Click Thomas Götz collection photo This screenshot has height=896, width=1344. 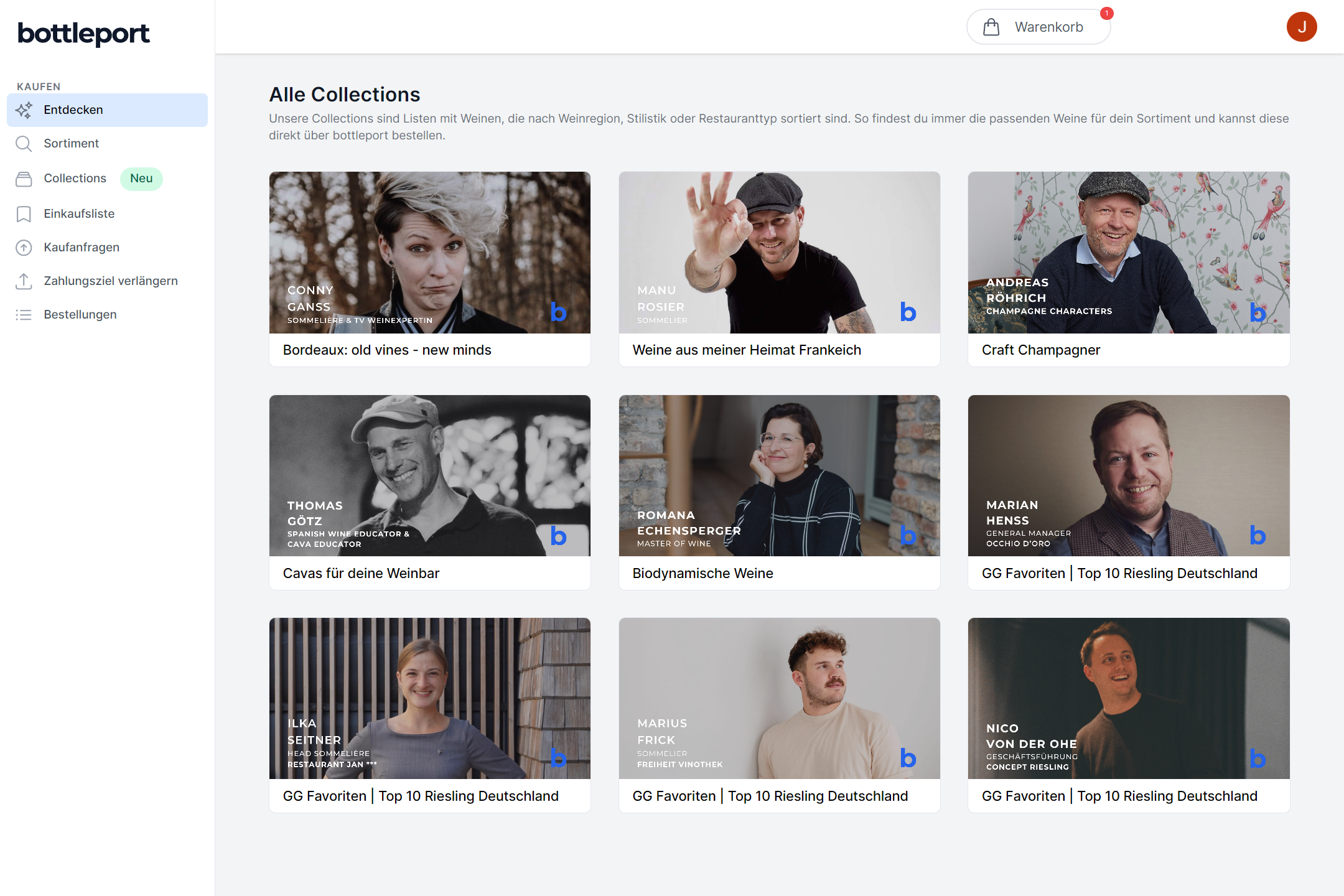[x=430, y=475]
